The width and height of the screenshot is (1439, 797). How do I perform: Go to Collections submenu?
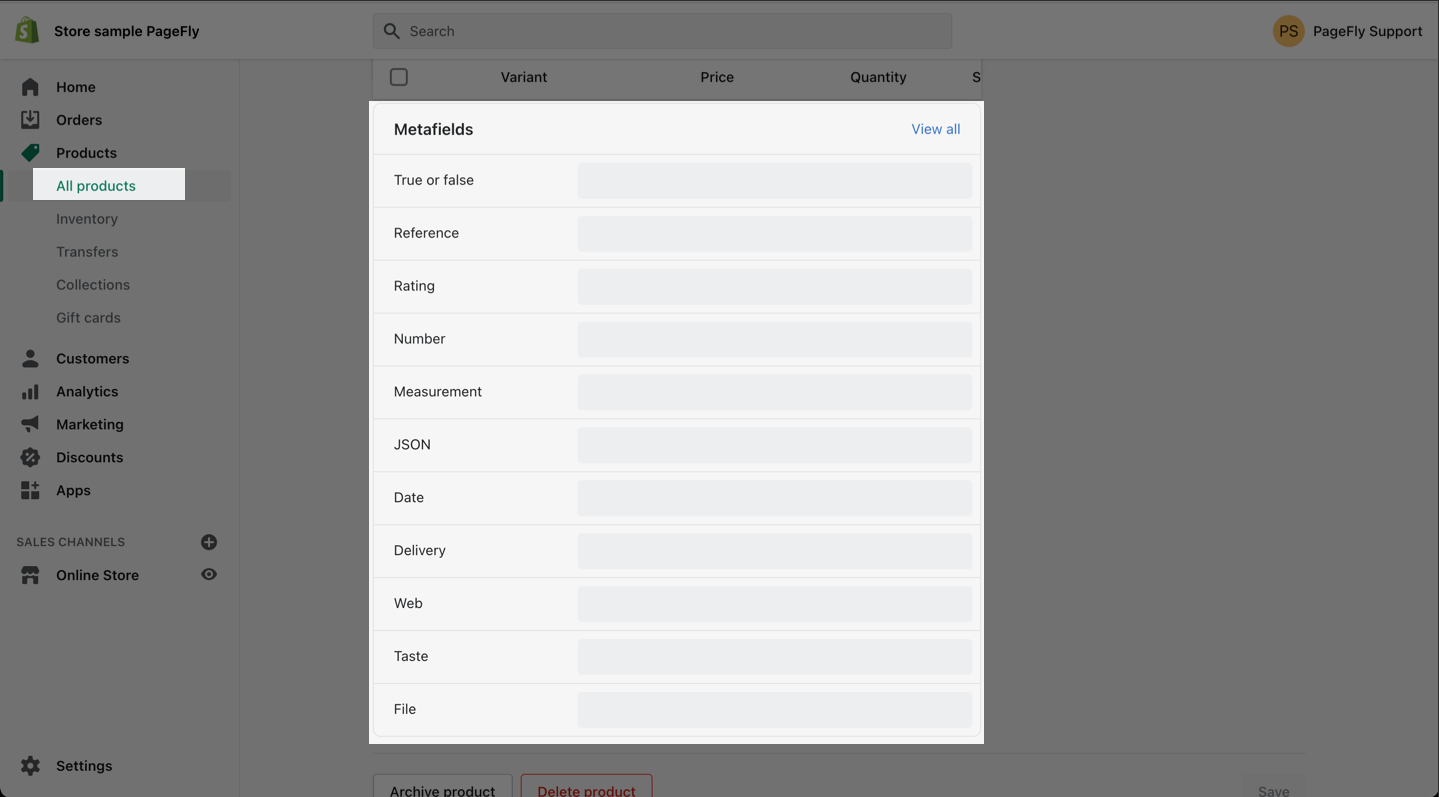pyautogui.click(x=93, y=285)
